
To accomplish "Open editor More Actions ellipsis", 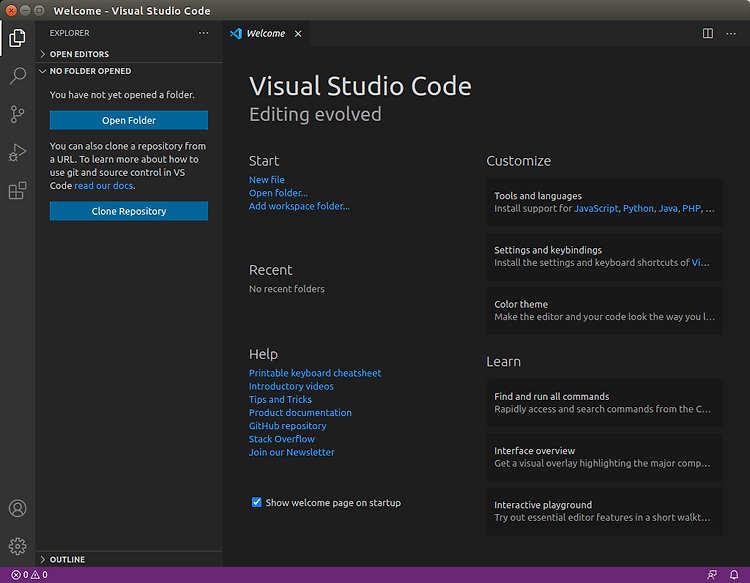I will coord(731,33).
